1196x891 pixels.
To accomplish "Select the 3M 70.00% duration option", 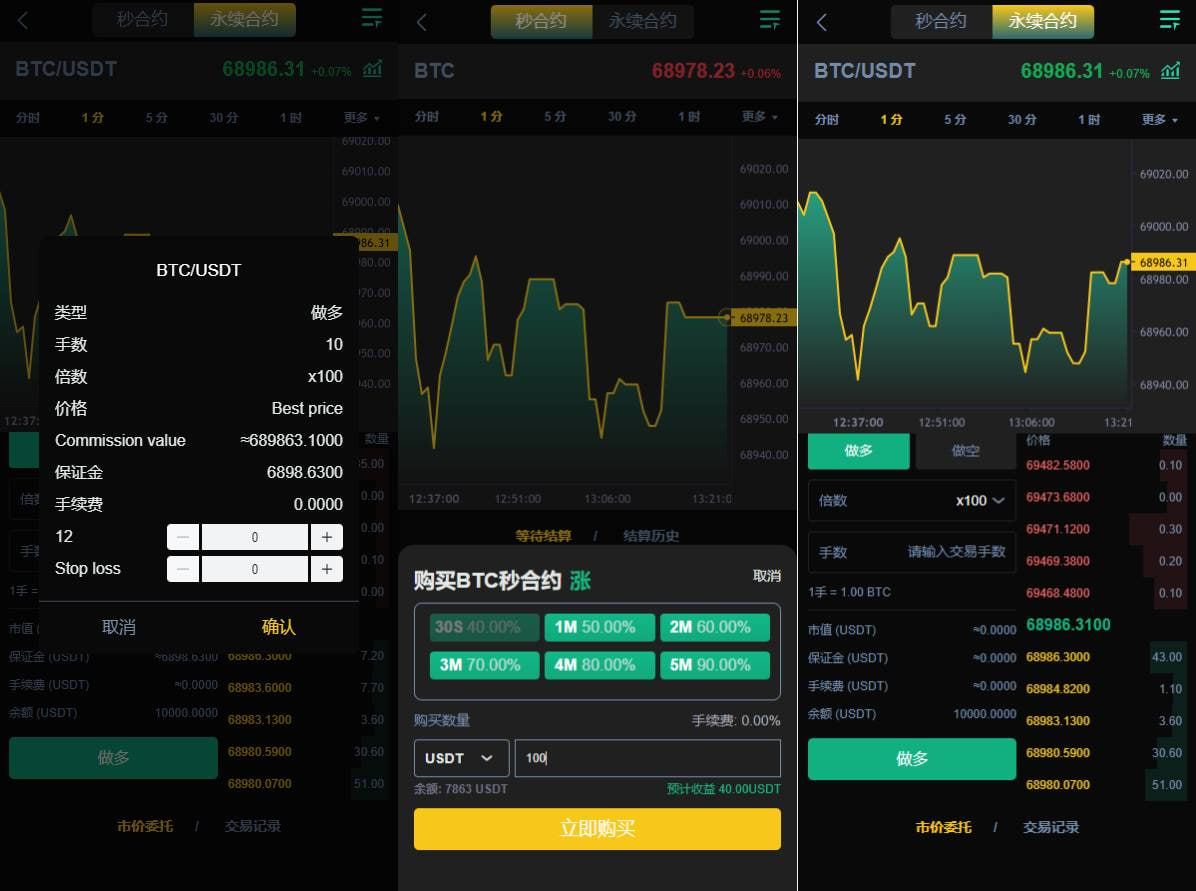I will [x=484, y=665].
